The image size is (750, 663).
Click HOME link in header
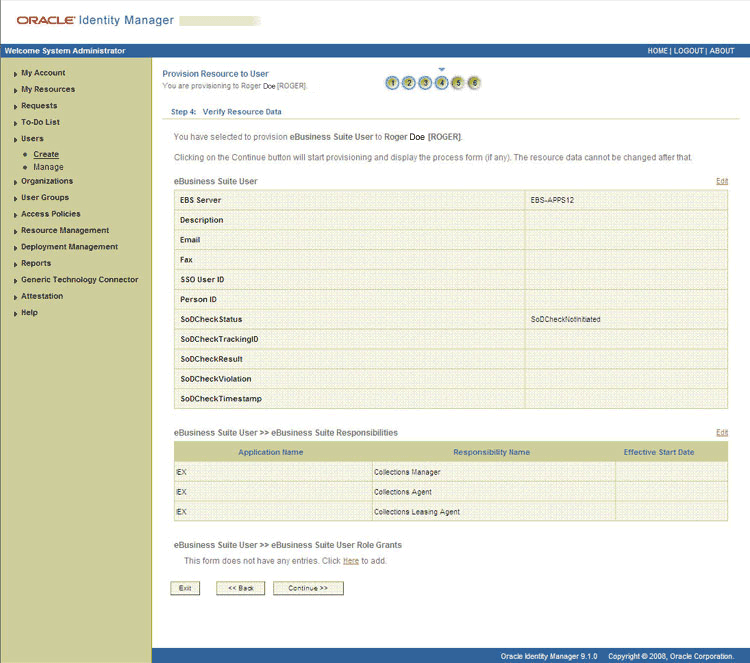tap(658, 51)
